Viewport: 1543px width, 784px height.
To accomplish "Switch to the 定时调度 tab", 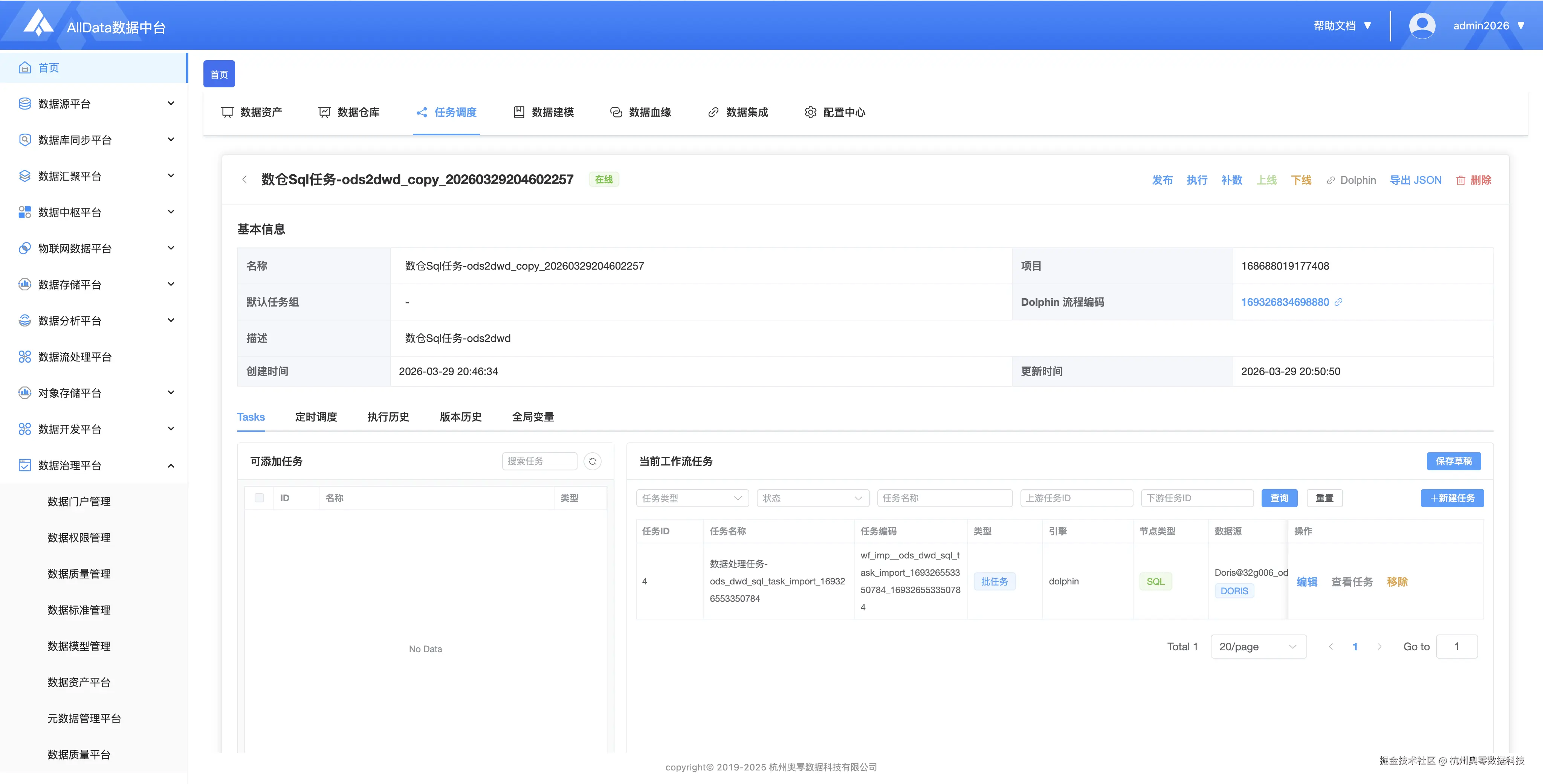I will click(x=316, y=417).
